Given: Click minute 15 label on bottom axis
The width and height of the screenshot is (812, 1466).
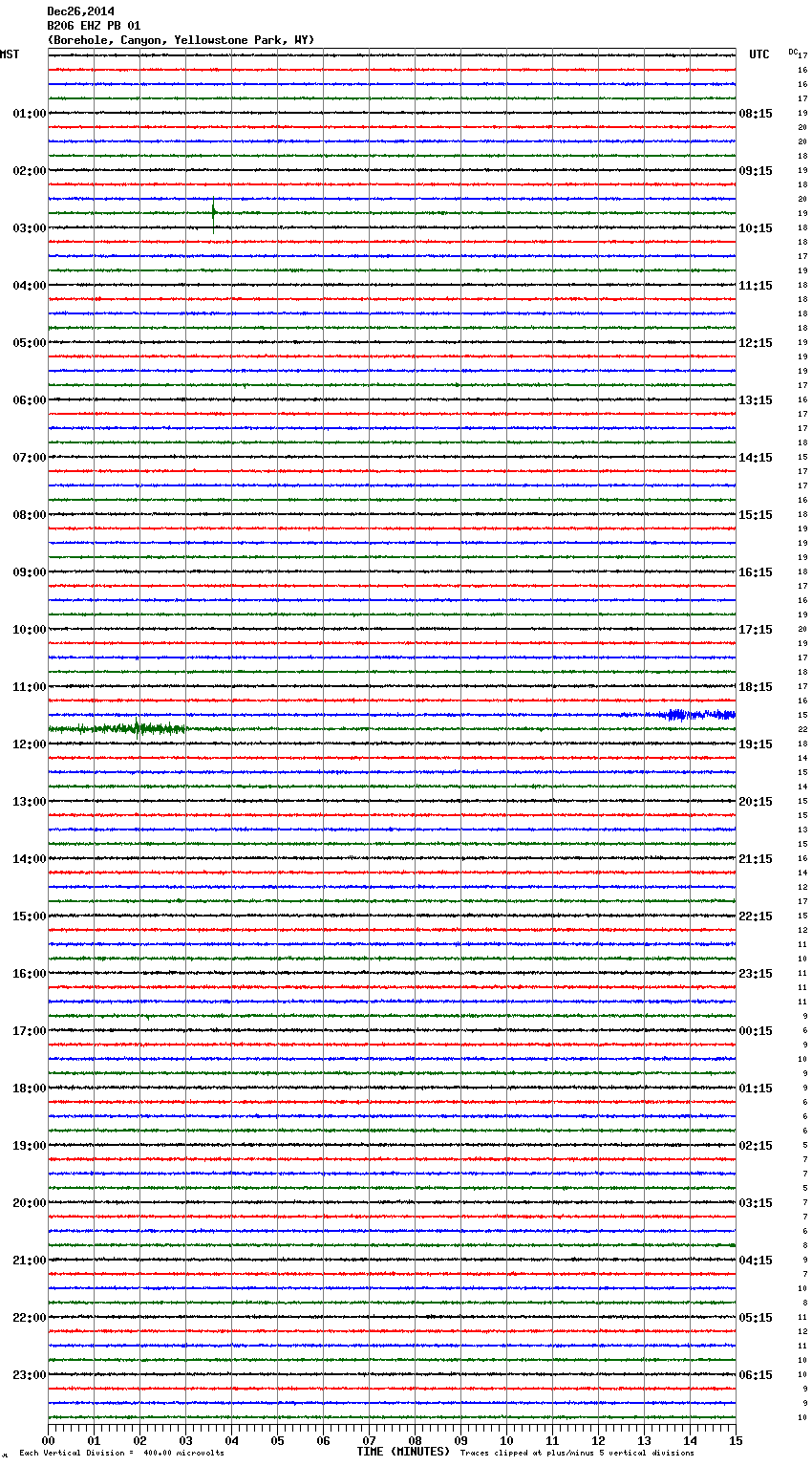Looking at the screenshot, I should 736,1440.
